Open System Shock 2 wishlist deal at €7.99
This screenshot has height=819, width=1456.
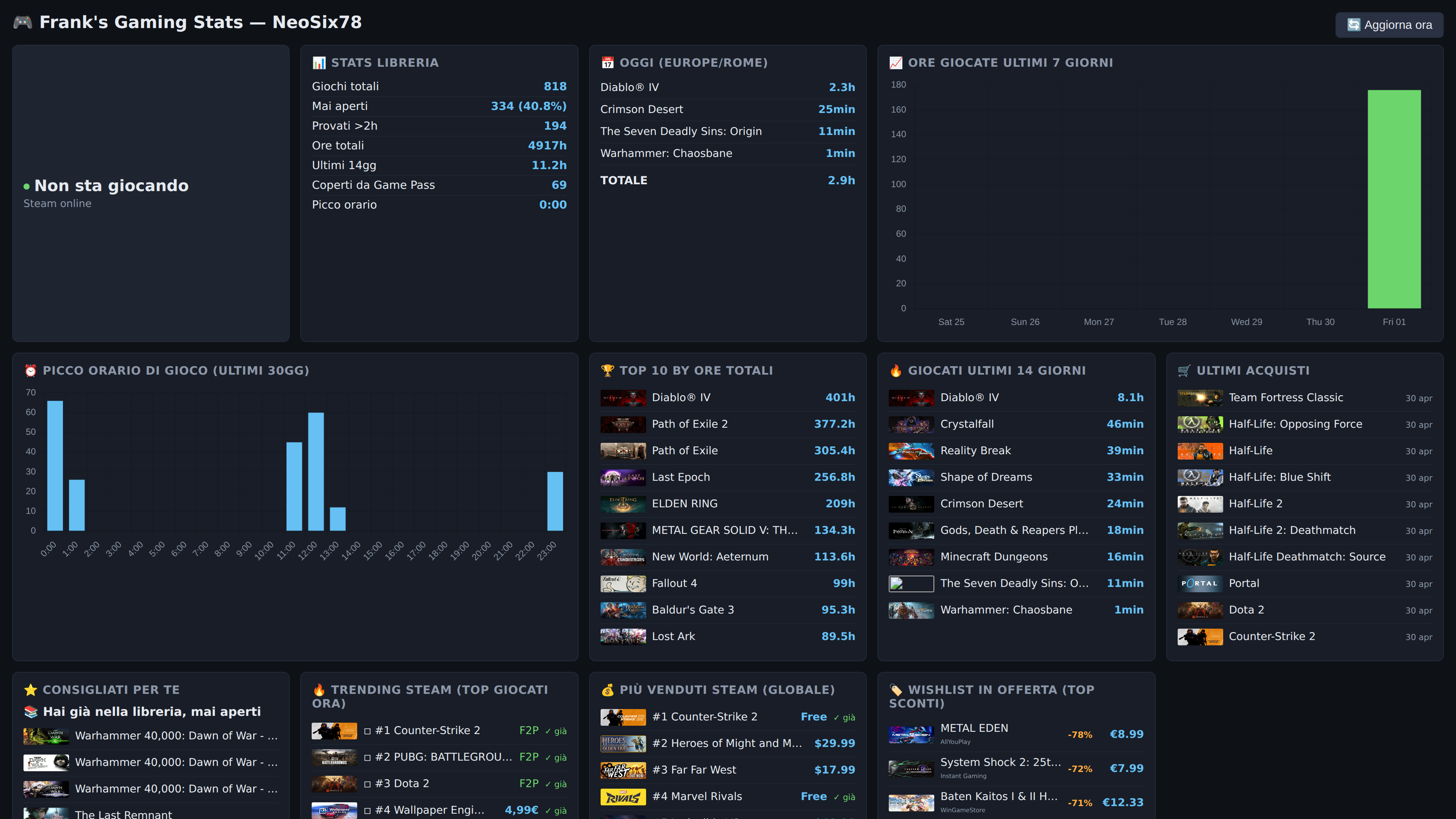click(x=1016, y=769)
